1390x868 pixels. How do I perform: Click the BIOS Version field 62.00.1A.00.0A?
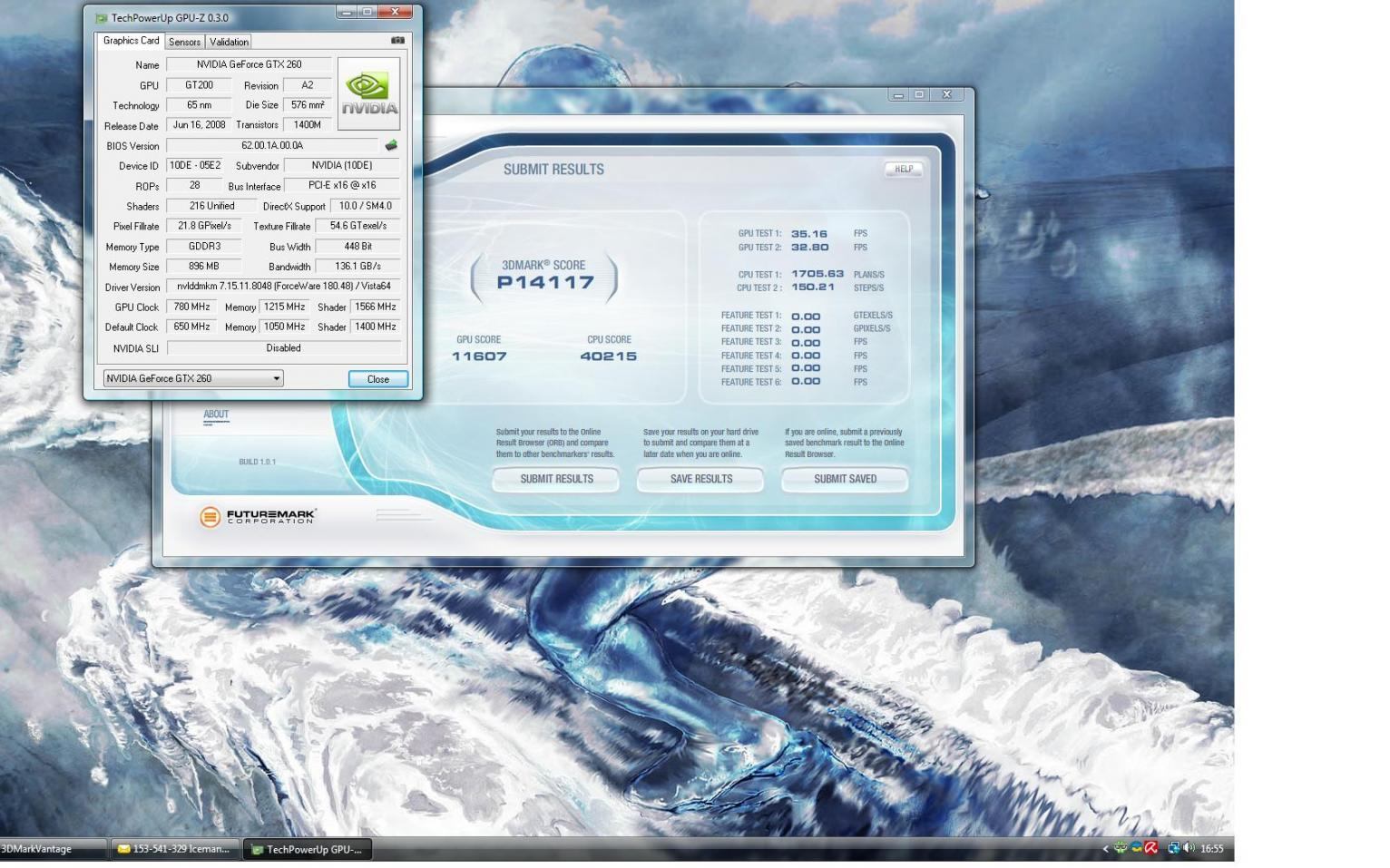coord(272,145)
